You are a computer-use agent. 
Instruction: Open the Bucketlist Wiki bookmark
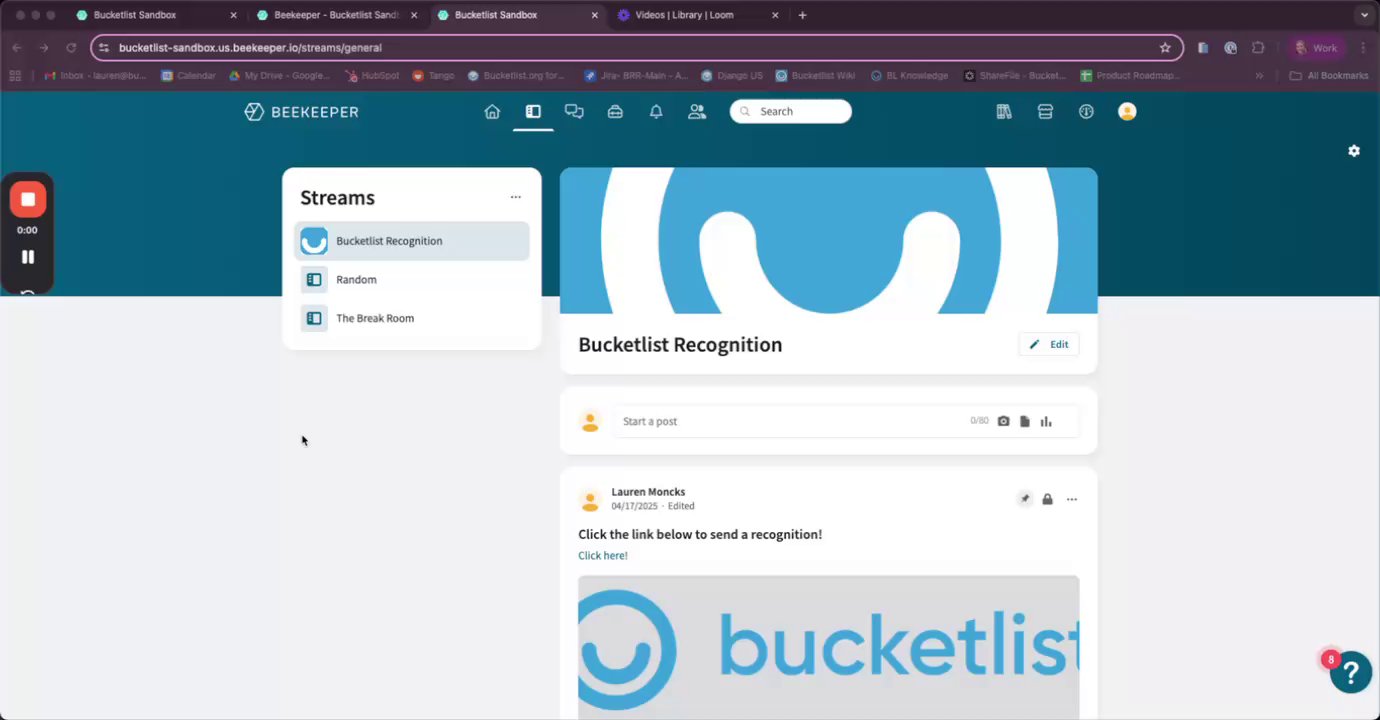(816, 76)
